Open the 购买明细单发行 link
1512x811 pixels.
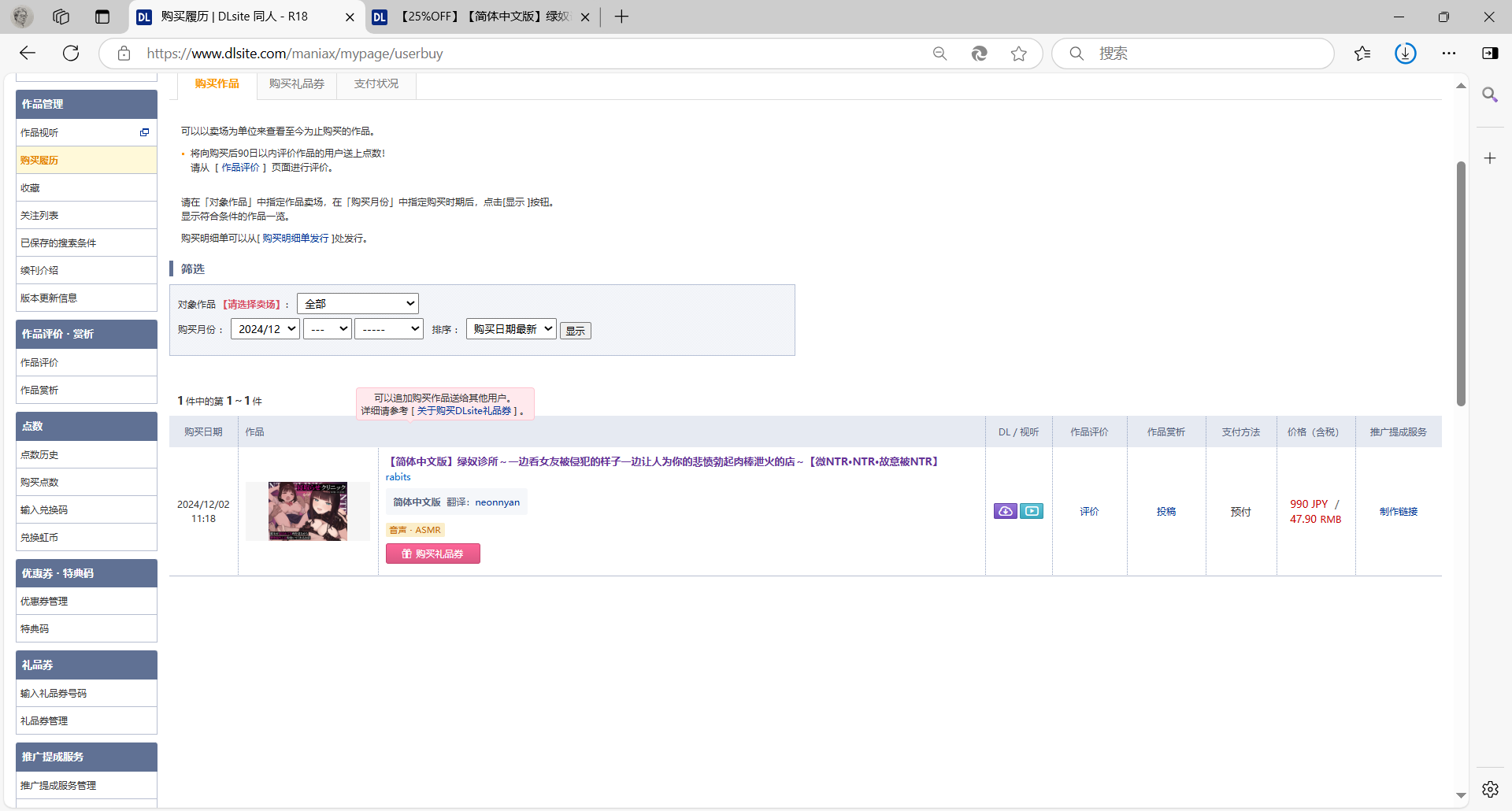click(x=295, y=239)
